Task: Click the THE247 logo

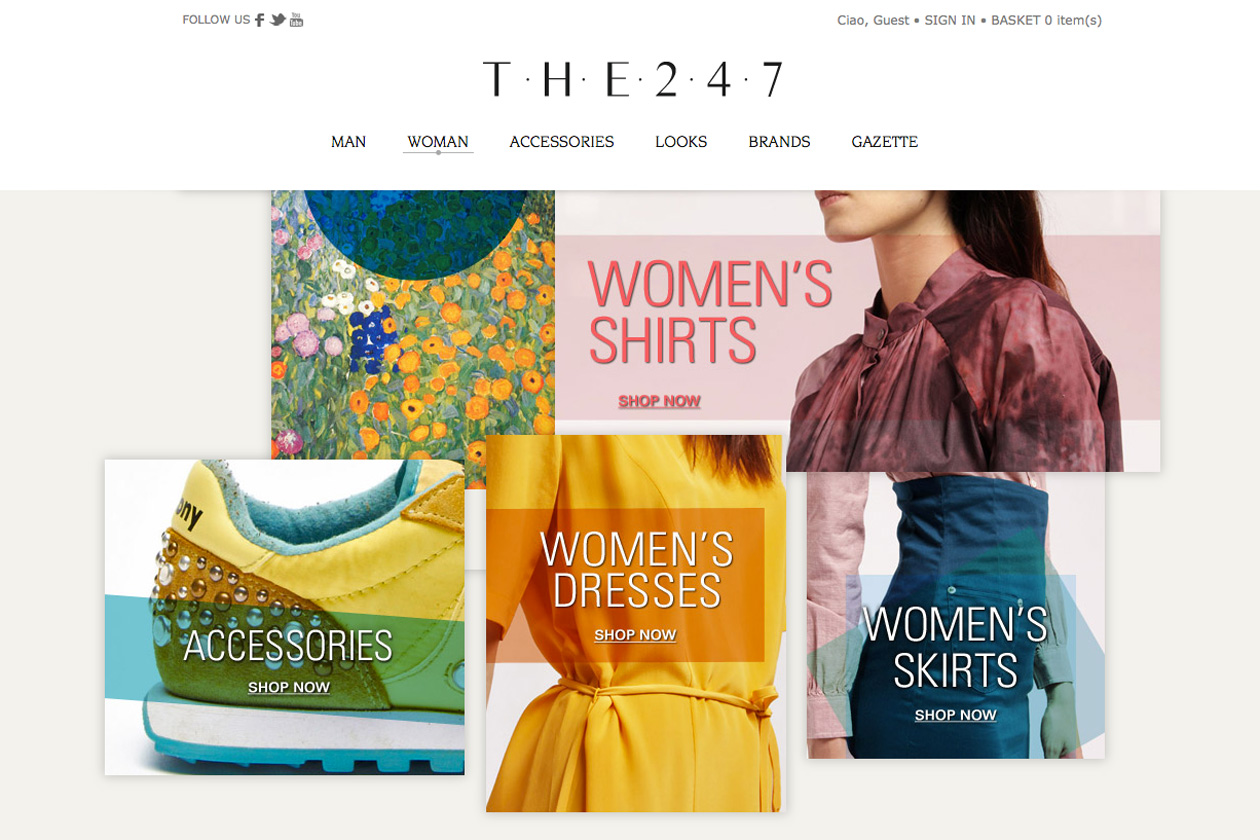Action: click(632, 80)
